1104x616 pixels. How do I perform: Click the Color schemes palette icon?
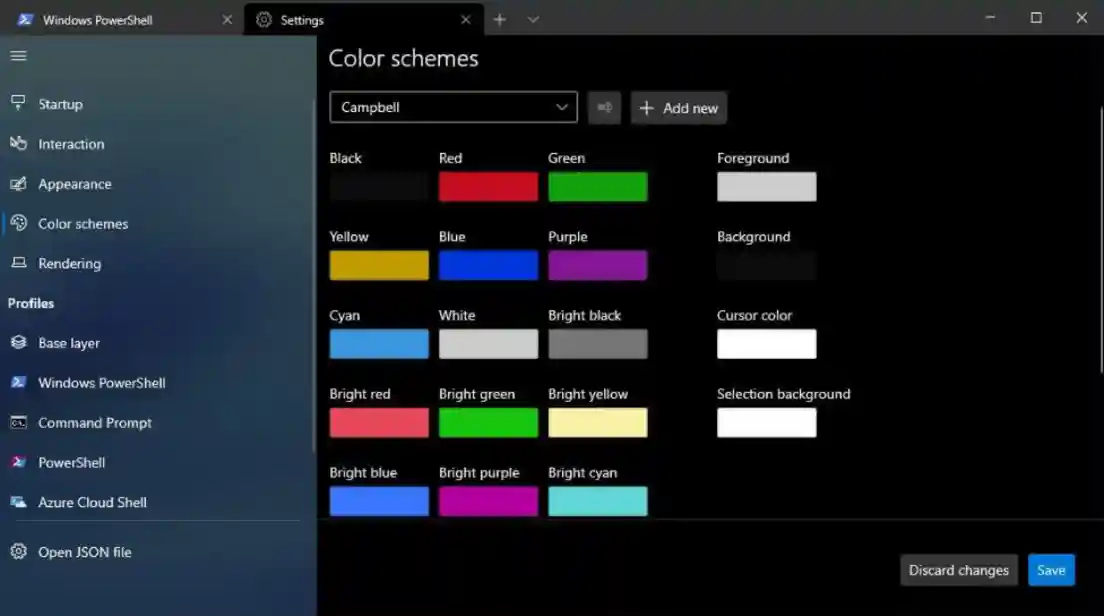coord(18,223)
